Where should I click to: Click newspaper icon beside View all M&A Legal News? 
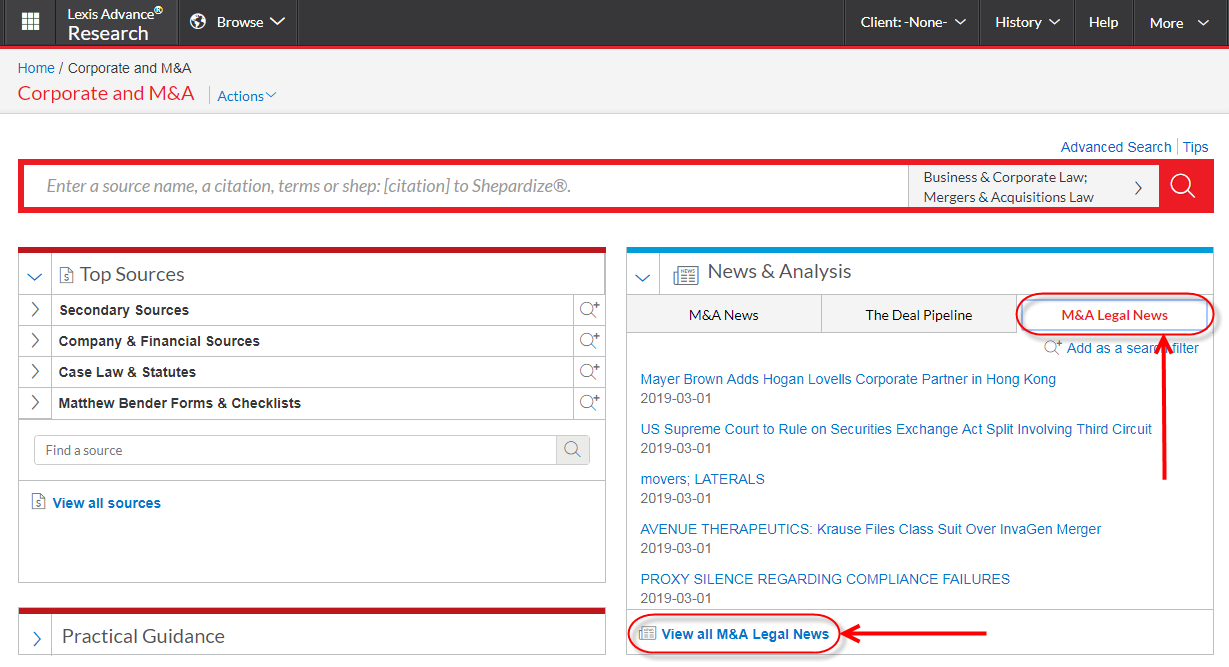click(648, 634)
